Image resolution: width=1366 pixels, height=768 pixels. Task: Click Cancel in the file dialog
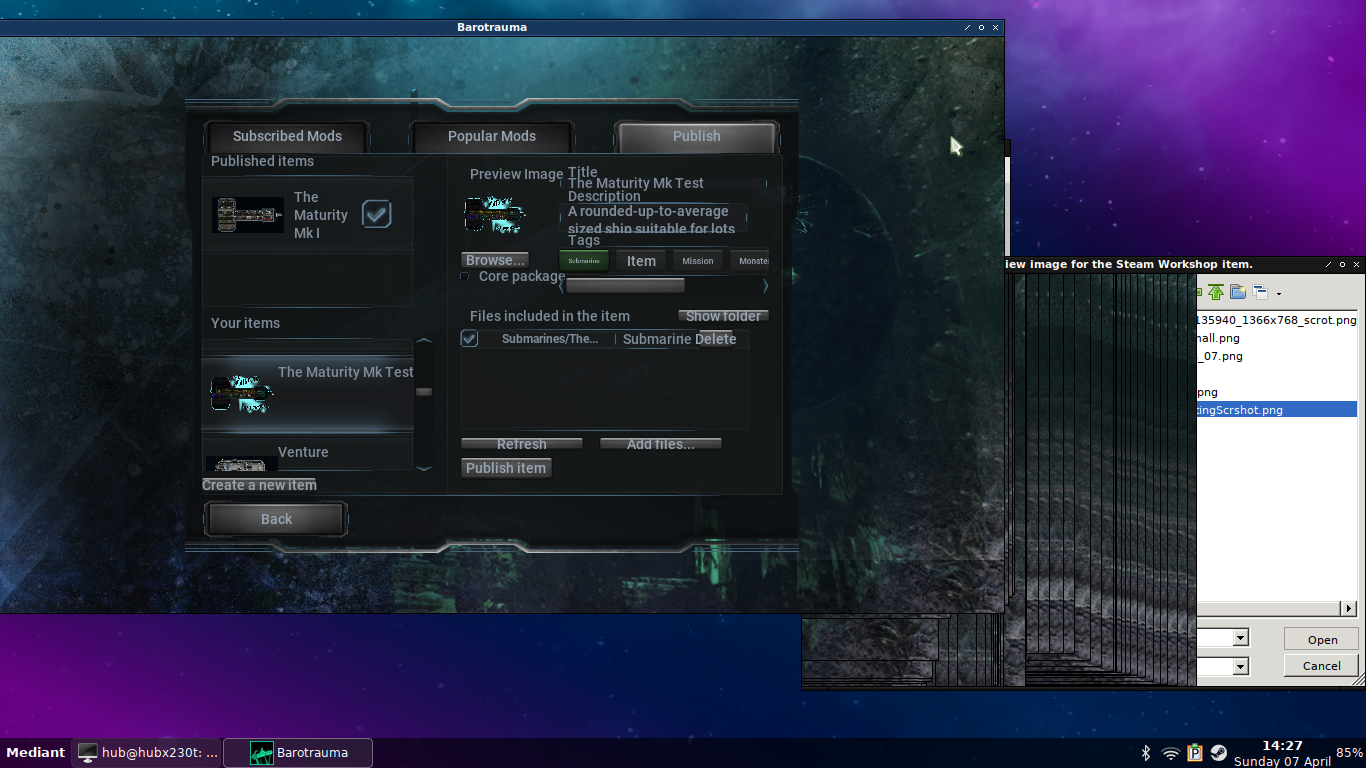1322,666
